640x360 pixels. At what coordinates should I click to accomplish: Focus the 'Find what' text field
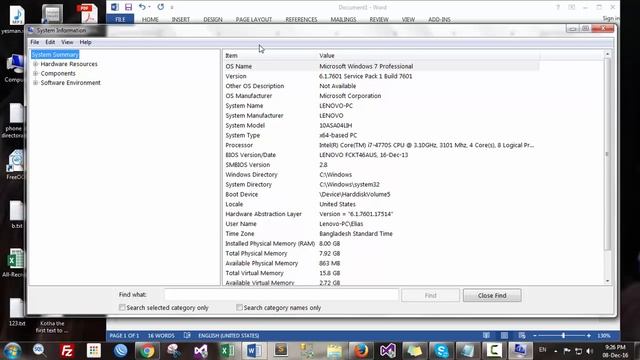(281, 295)
